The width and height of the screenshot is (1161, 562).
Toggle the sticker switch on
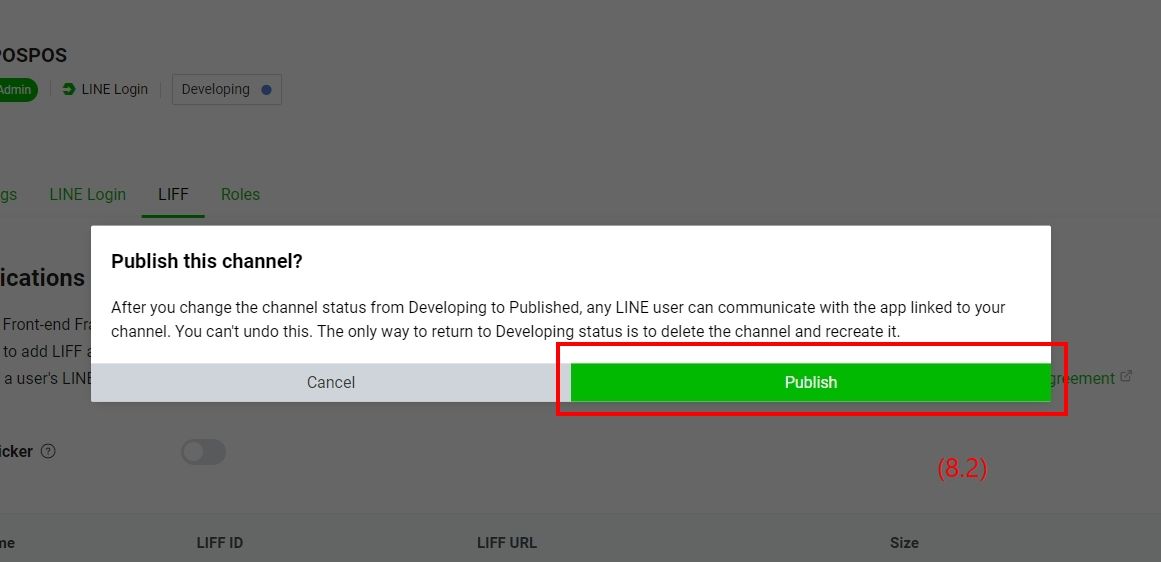click(203, 452)
